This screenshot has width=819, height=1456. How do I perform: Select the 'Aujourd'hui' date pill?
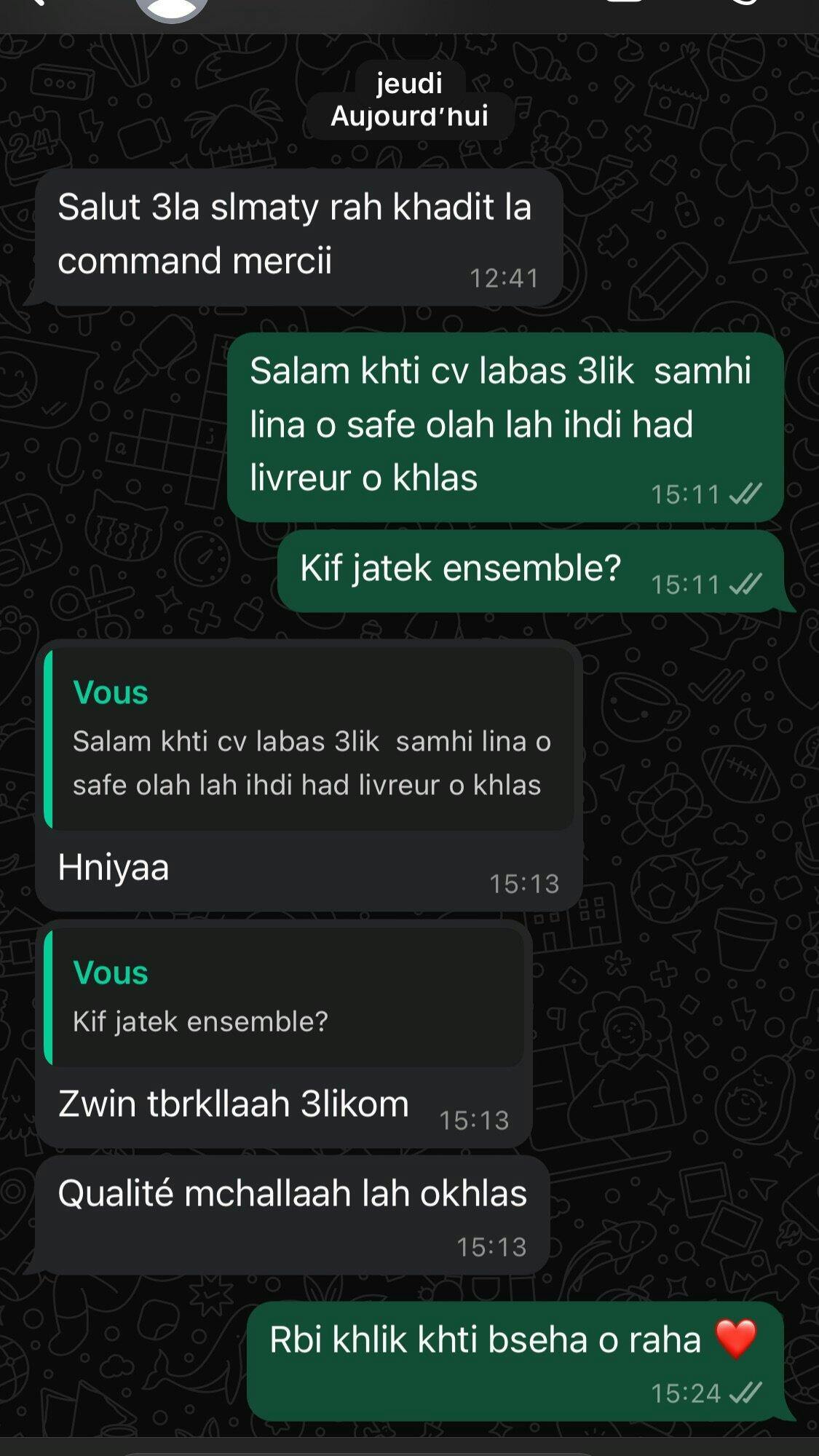411,116
